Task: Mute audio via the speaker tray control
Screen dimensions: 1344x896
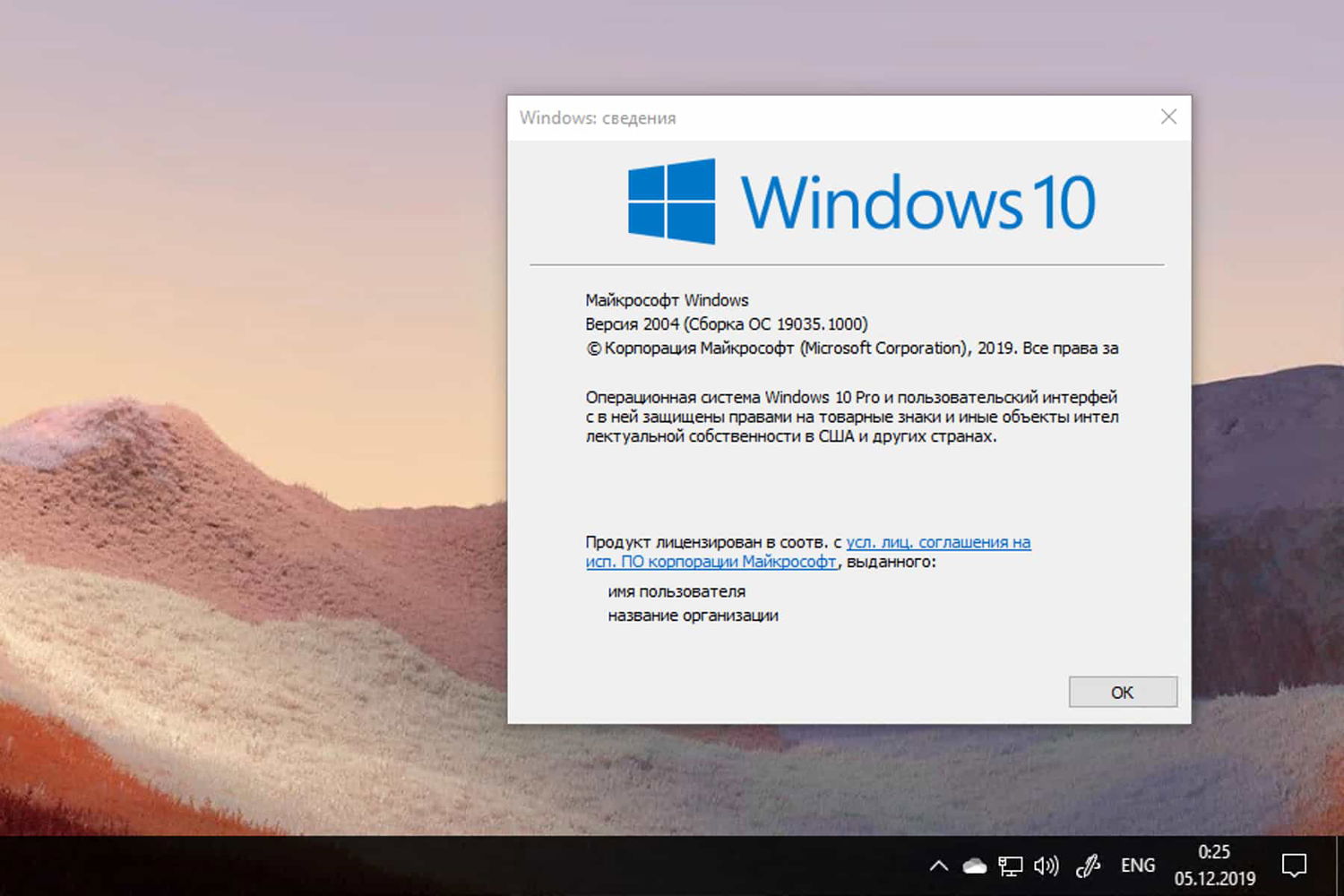Action: coord(1046,866)
